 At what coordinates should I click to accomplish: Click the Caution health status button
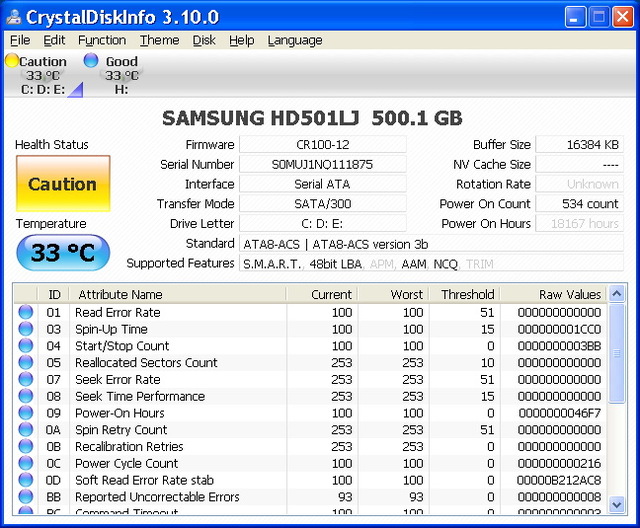63,184
